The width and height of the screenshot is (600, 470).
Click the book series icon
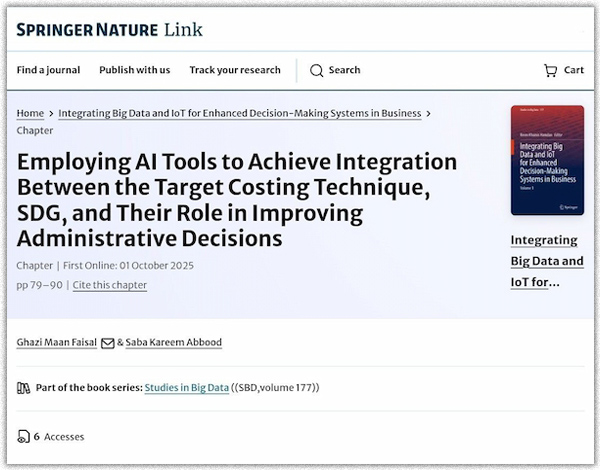point(23,388)
